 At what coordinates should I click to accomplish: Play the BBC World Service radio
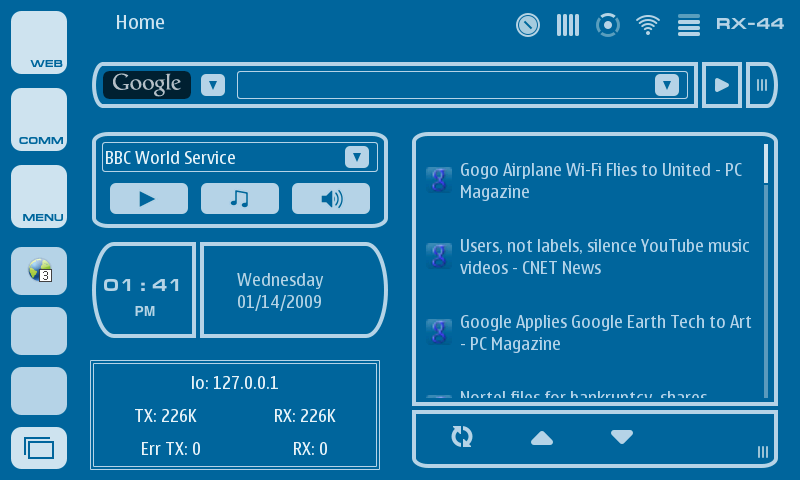click(148, 199)
